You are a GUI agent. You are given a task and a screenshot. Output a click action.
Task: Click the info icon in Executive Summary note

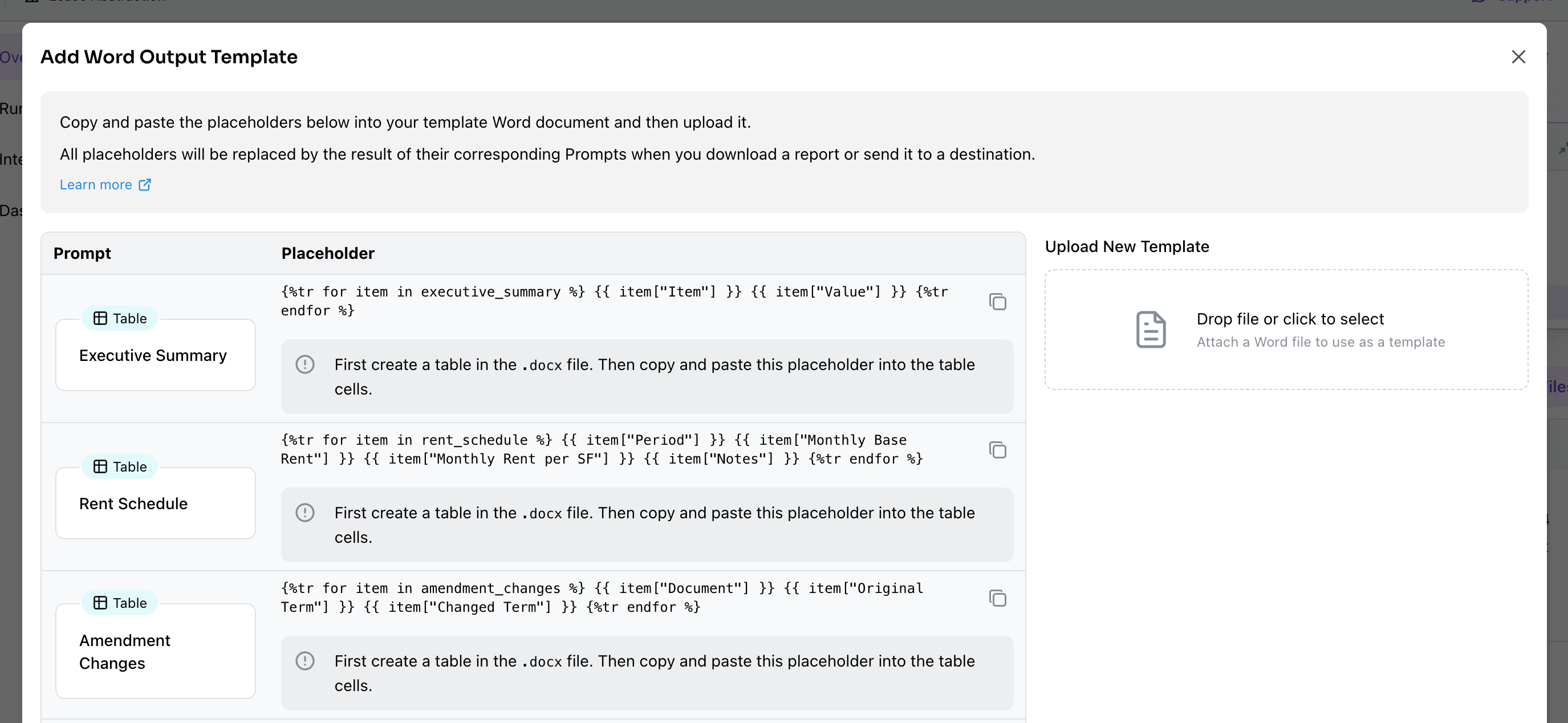(305, 364)
